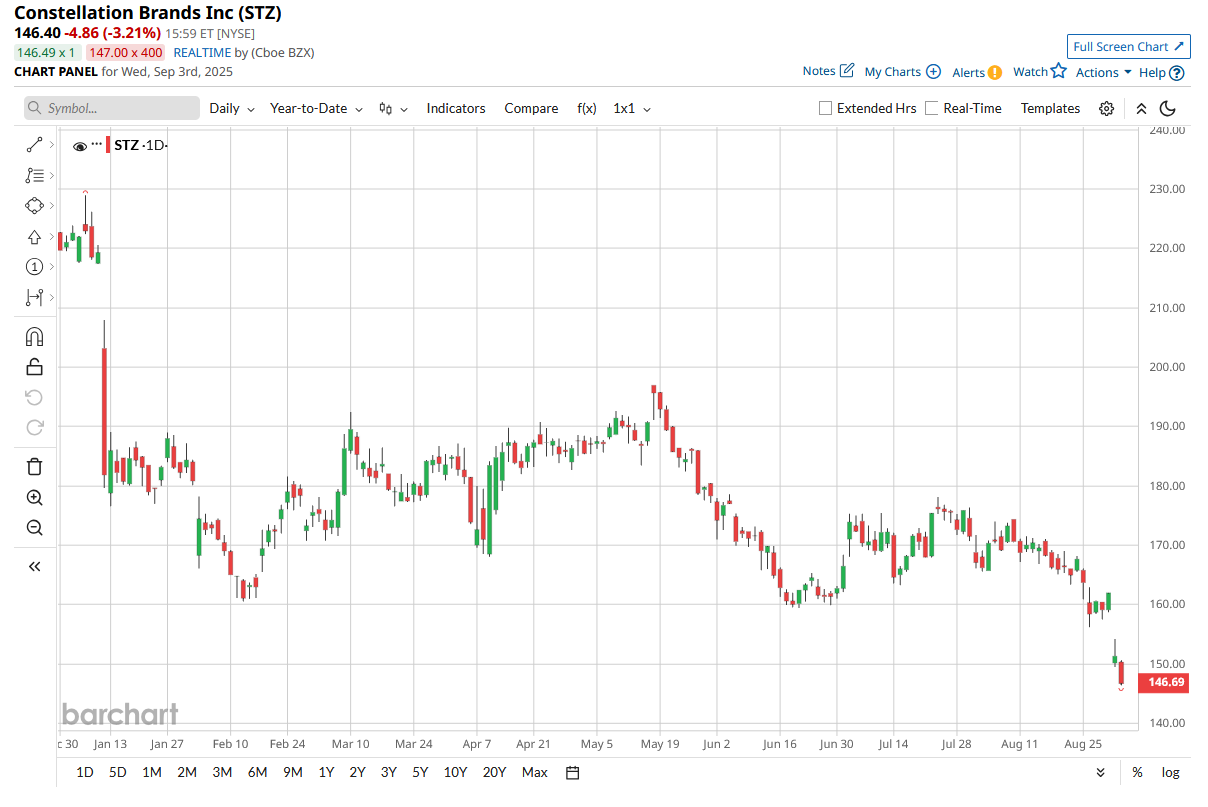Open the Year-to-Date period dropdown
Viewport: 1208px width, 807px height.
click(316, 108)
